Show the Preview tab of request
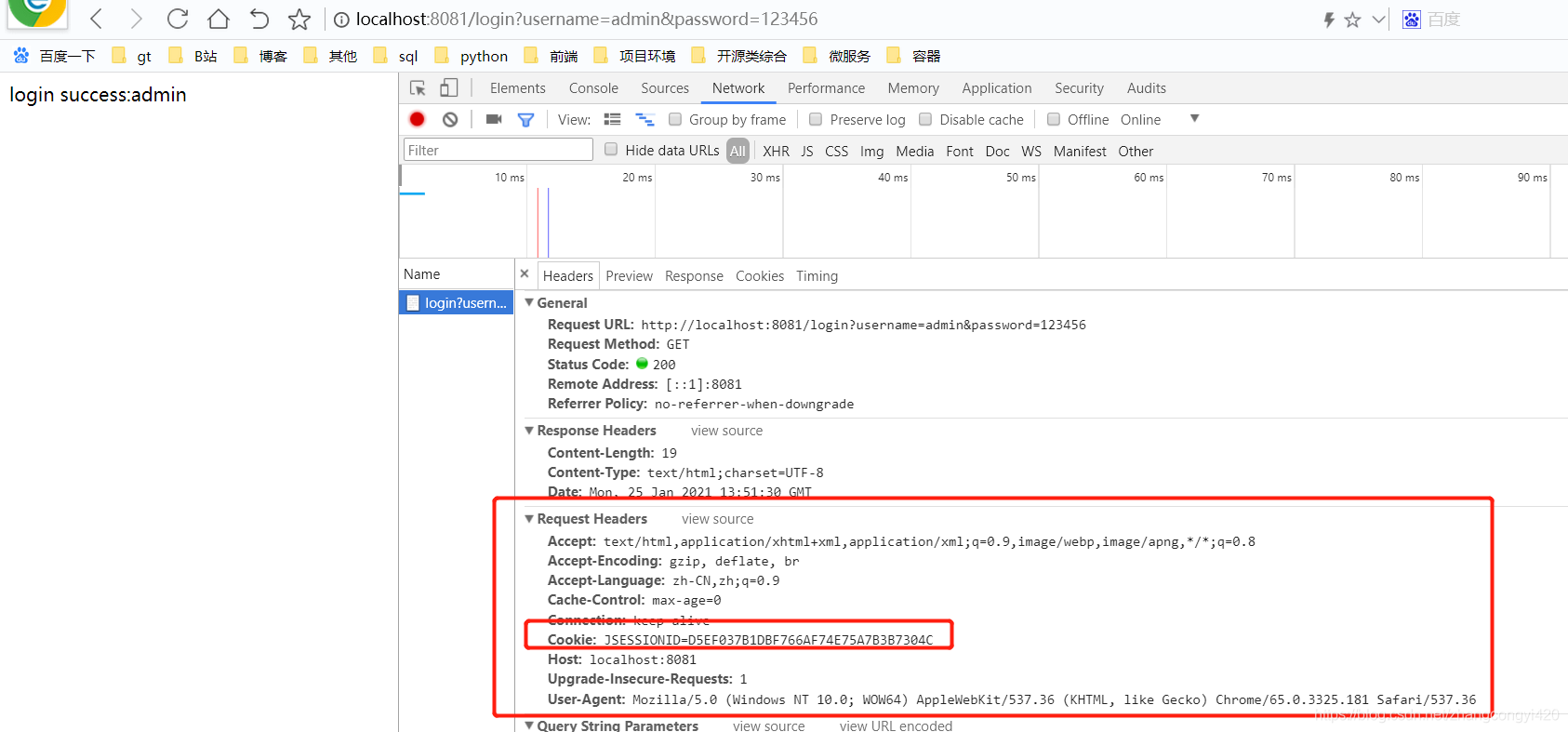This screenshot has height=732, width=1568. [629, 276]
